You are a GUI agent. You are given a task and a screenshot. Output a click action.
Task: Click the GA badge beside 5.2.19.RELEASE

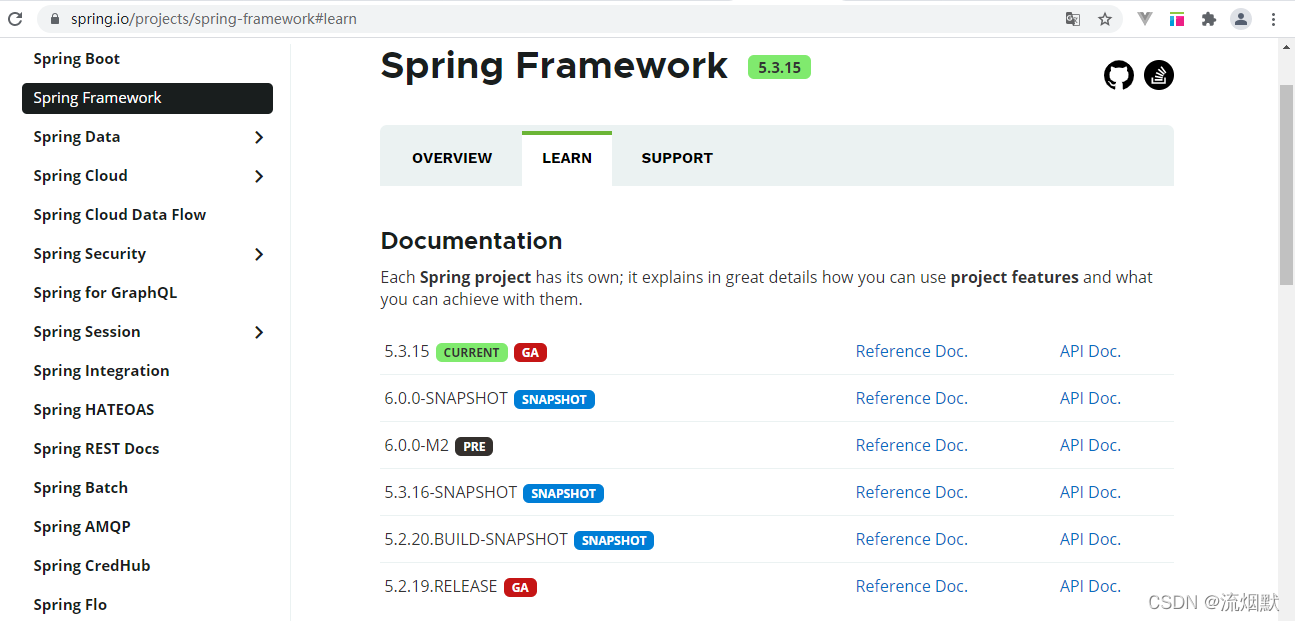520,587
